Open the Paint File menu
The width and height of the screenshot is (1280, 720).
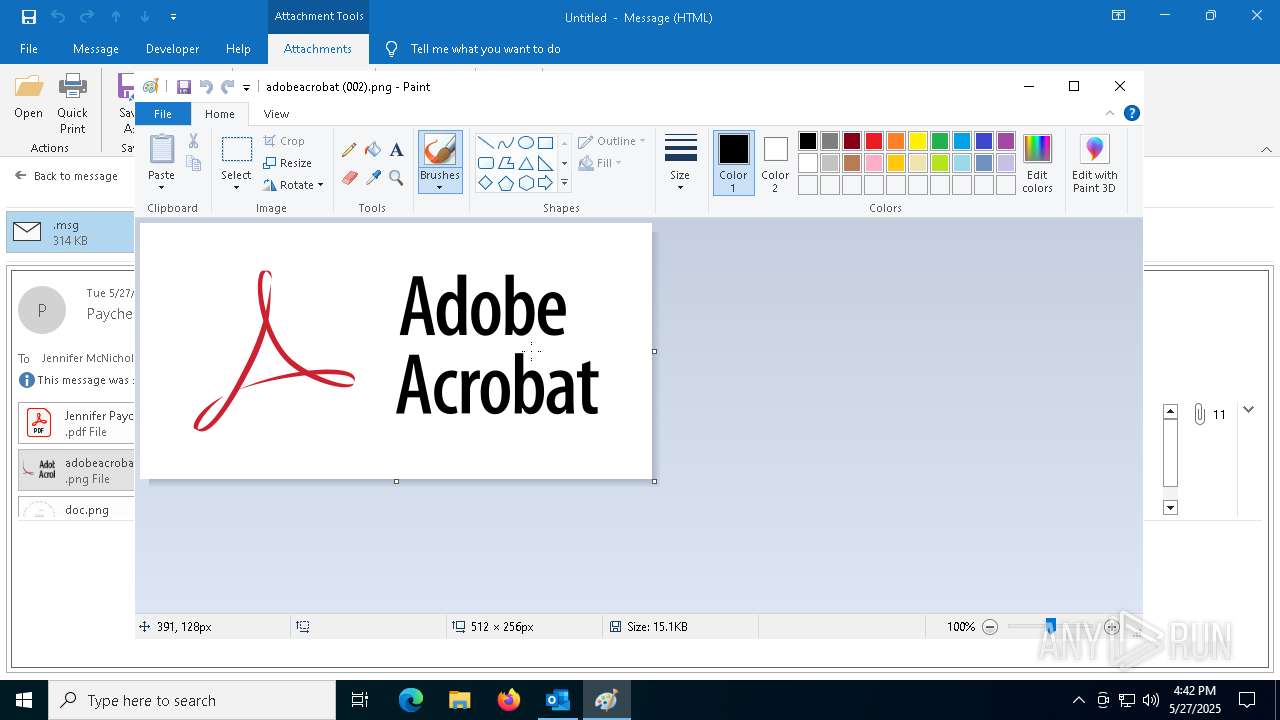162,114
